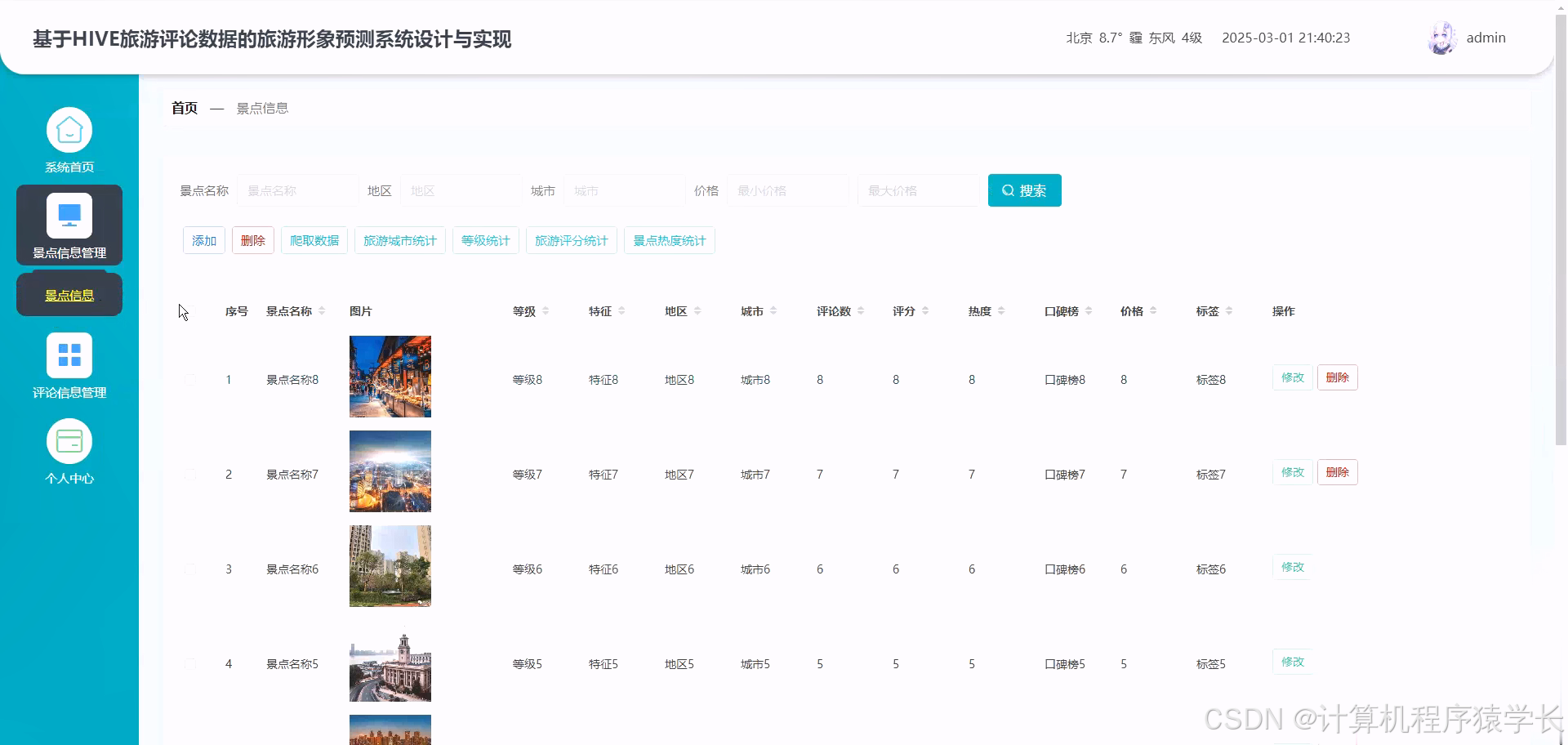Viewport: 1568px width, 745px height.
Task: Check the row checkbox for 景点名称7
Action: [190, 474]
